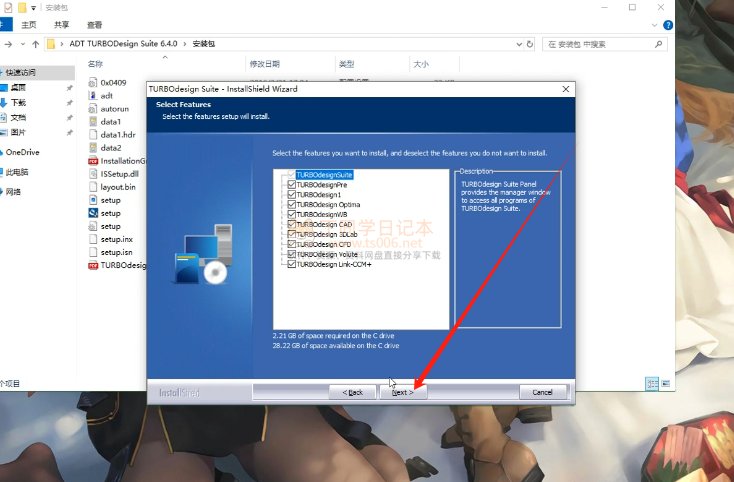Cancel the TURBOdesign installation
This screenshot has width=734, height=482.
click(543, 392)
